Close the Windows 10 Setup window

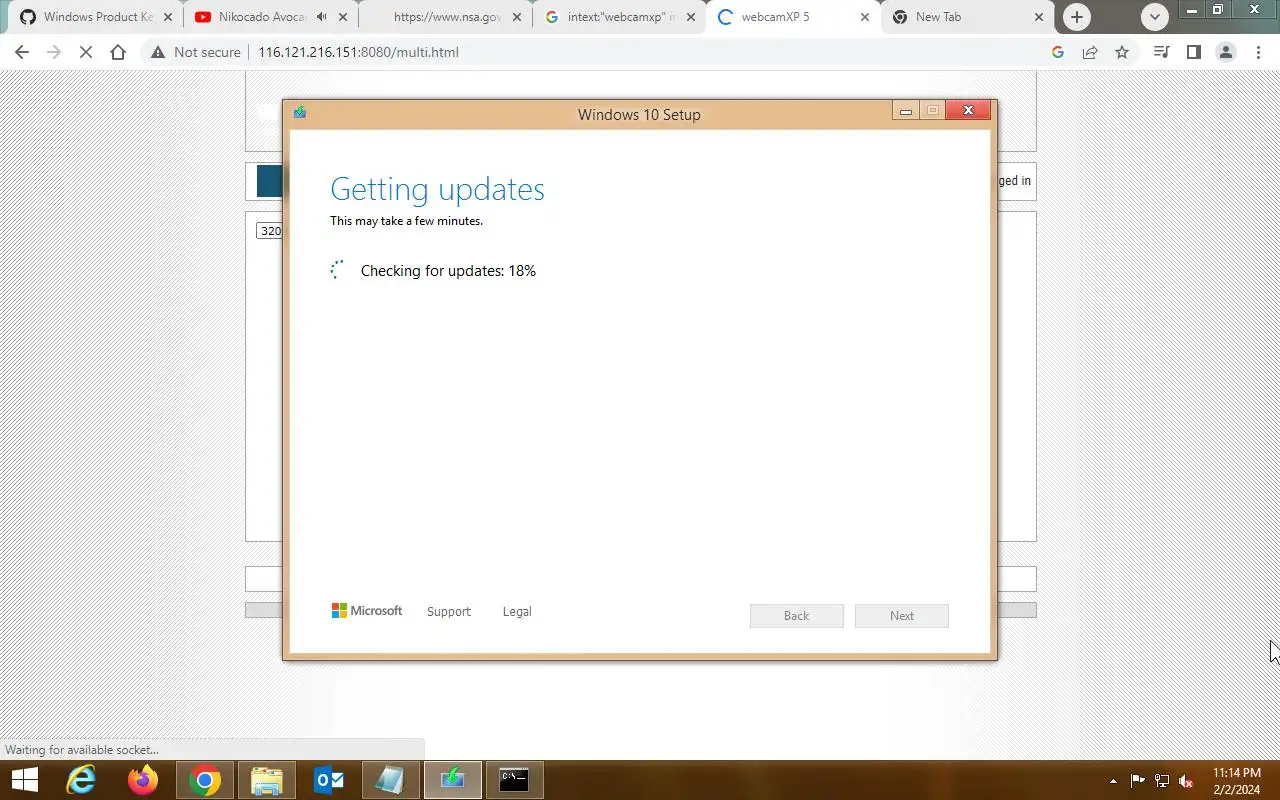coord(968,111)
